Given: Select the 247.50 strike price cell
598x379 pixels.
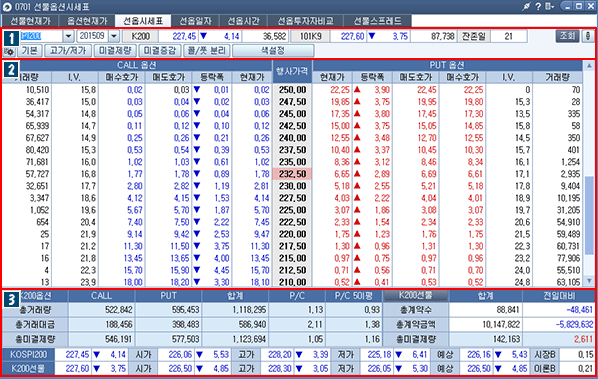Looking at the screenshot, I should [x=292, y=102].
